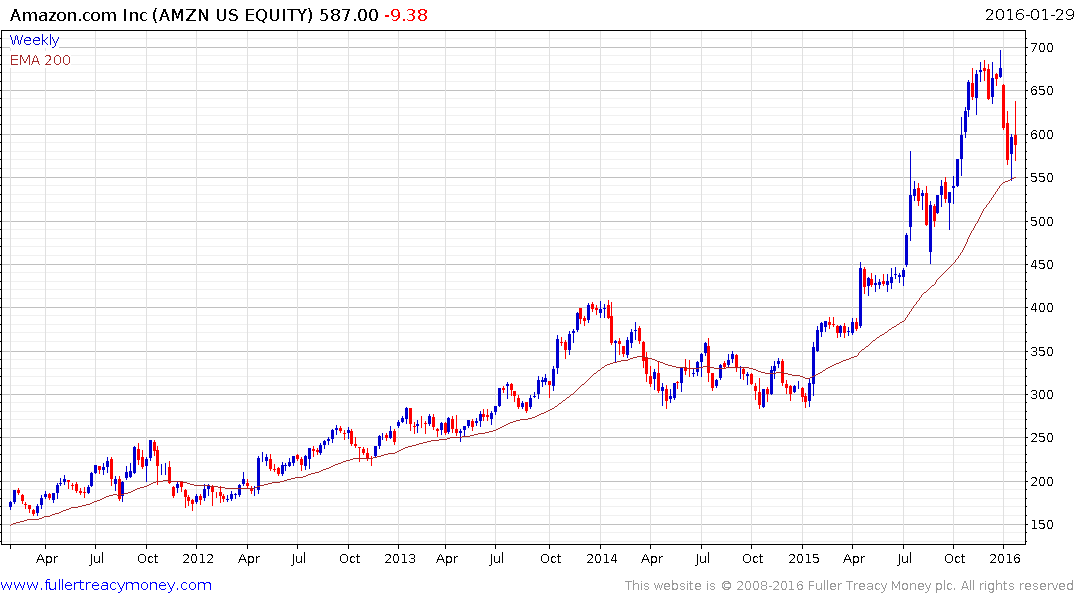Click the 650 price axis label
The image size is (1075, 600).
pyautogui.click(x=1041, y=91)
